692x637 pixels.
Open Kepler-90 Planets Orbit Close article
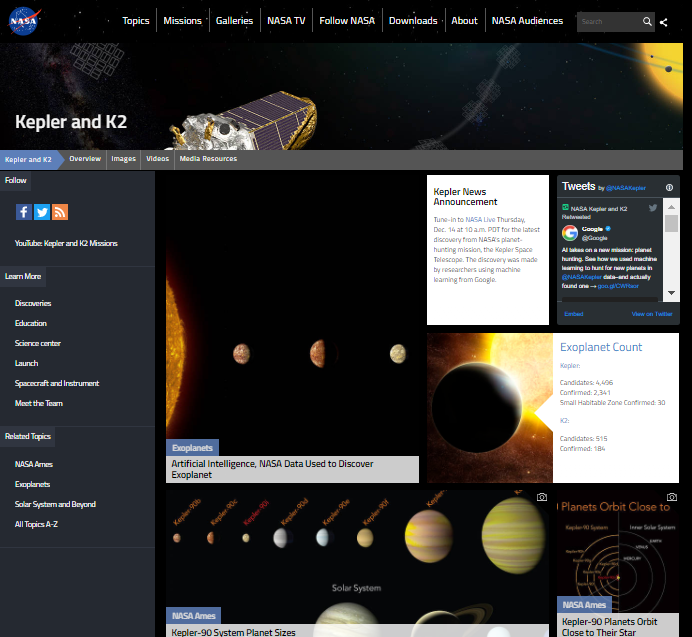[x=609, y=627]
